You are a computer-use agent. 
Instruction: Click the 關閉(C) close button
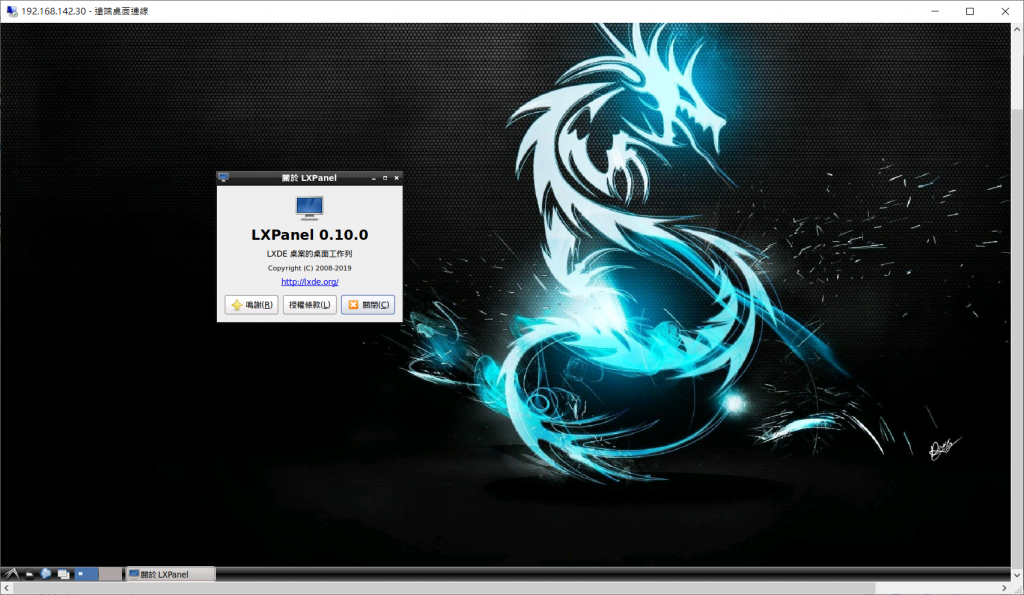point(368,305)
